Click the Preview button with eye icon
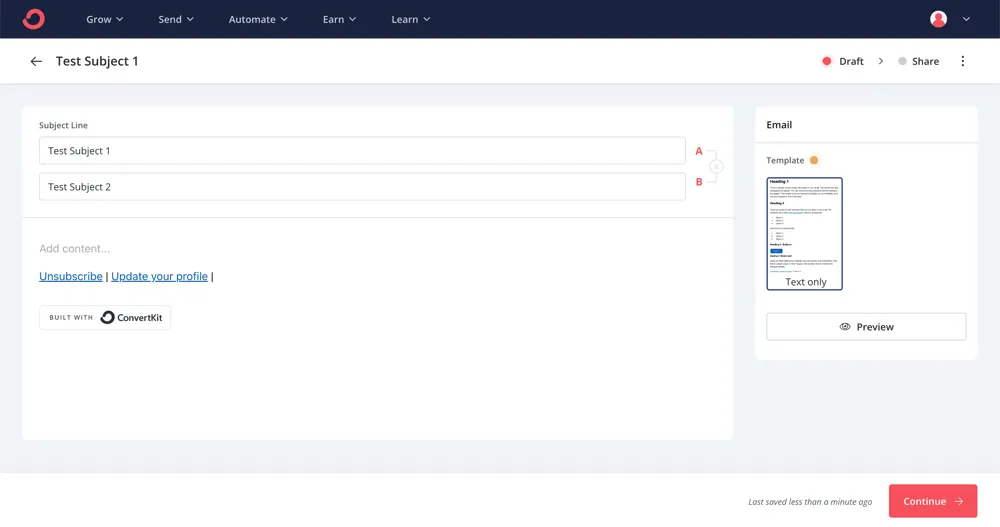1000x527 pixels. point(866,327)
